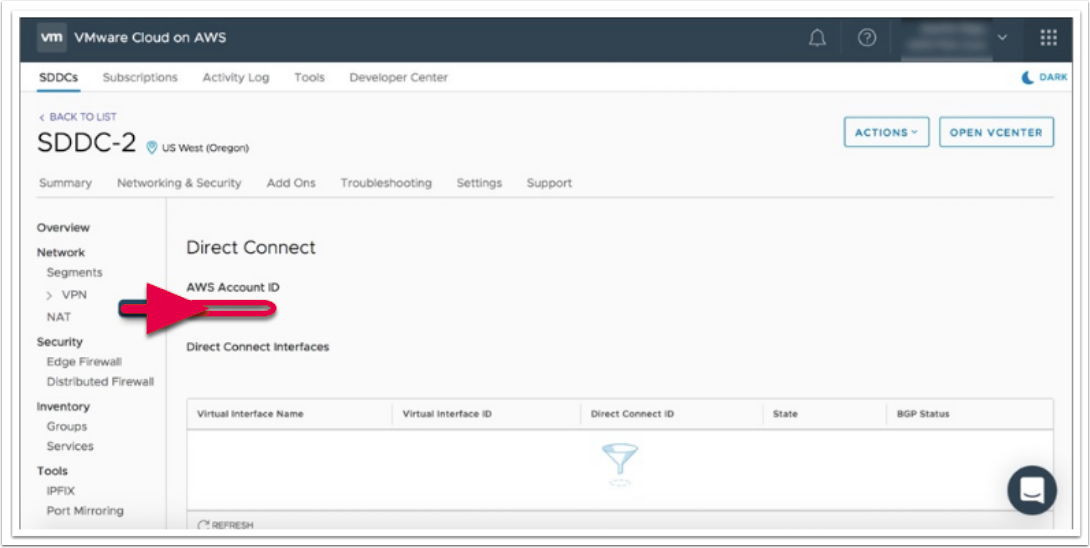Click the Direct Connect Interfaces label

[x=258, y=346]
